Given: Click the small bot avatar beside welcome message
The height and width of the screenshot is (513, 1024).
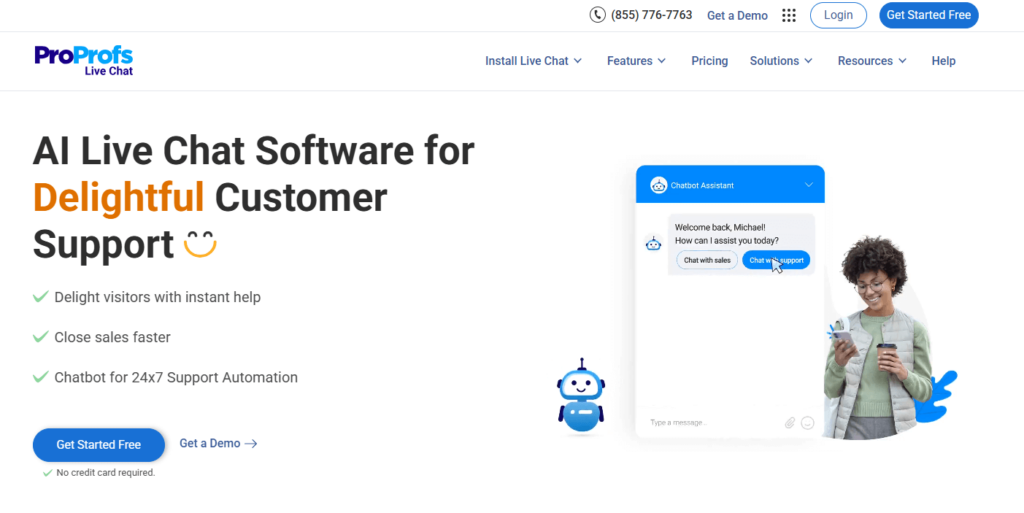Looking at the screenshot, I should [653, 243].
